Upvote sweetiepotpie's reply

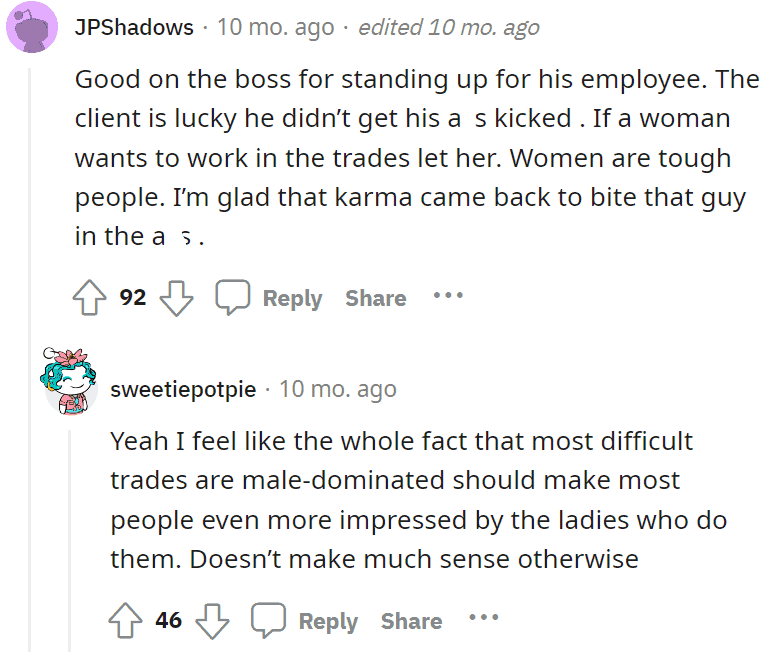pos(125,620)
